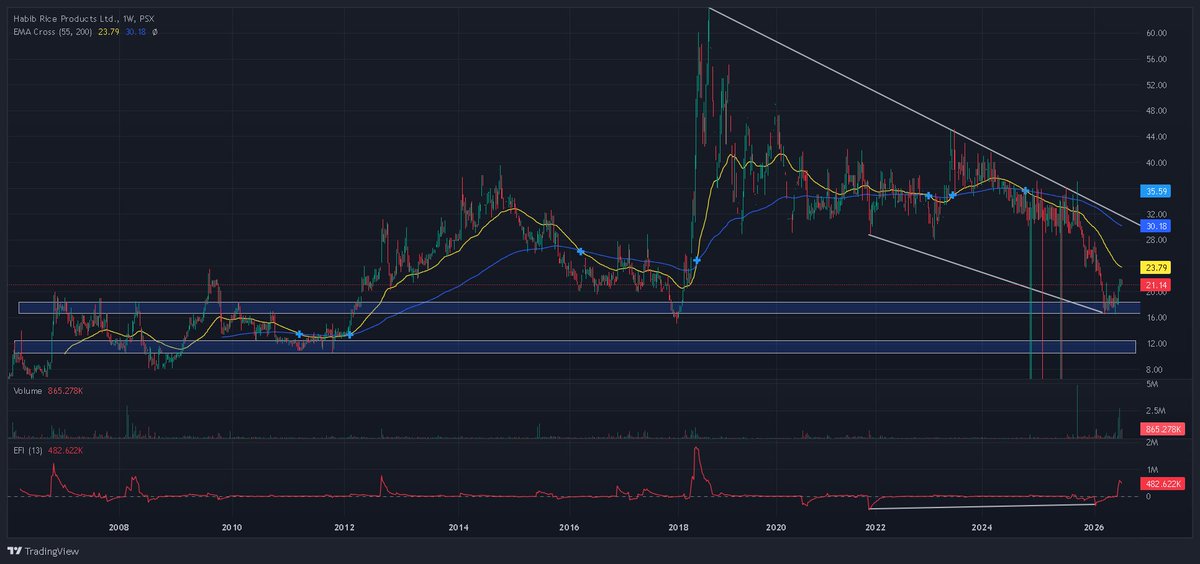Click the 12.00 price axis tick
Image resolution: width=1200 pixels, height=564 pixels.
tap(1157, 344)
